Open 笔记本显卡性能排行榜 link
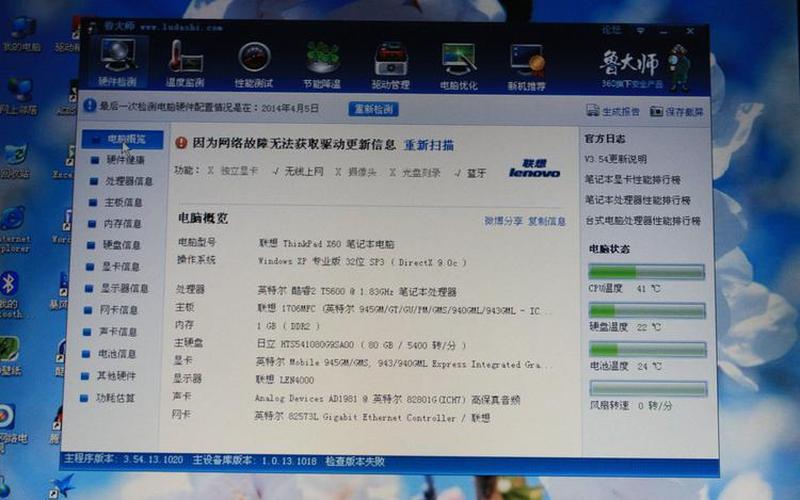This screenshot has width=800, height=500. [633, 180]
